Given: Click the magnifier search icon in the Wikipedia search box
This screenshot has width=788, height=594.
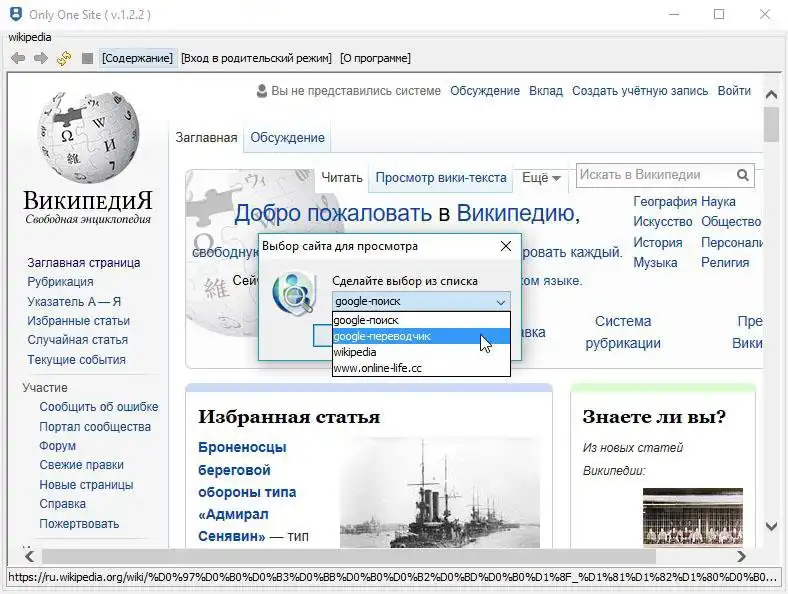Looking at the screenshot, I should 743,175.
